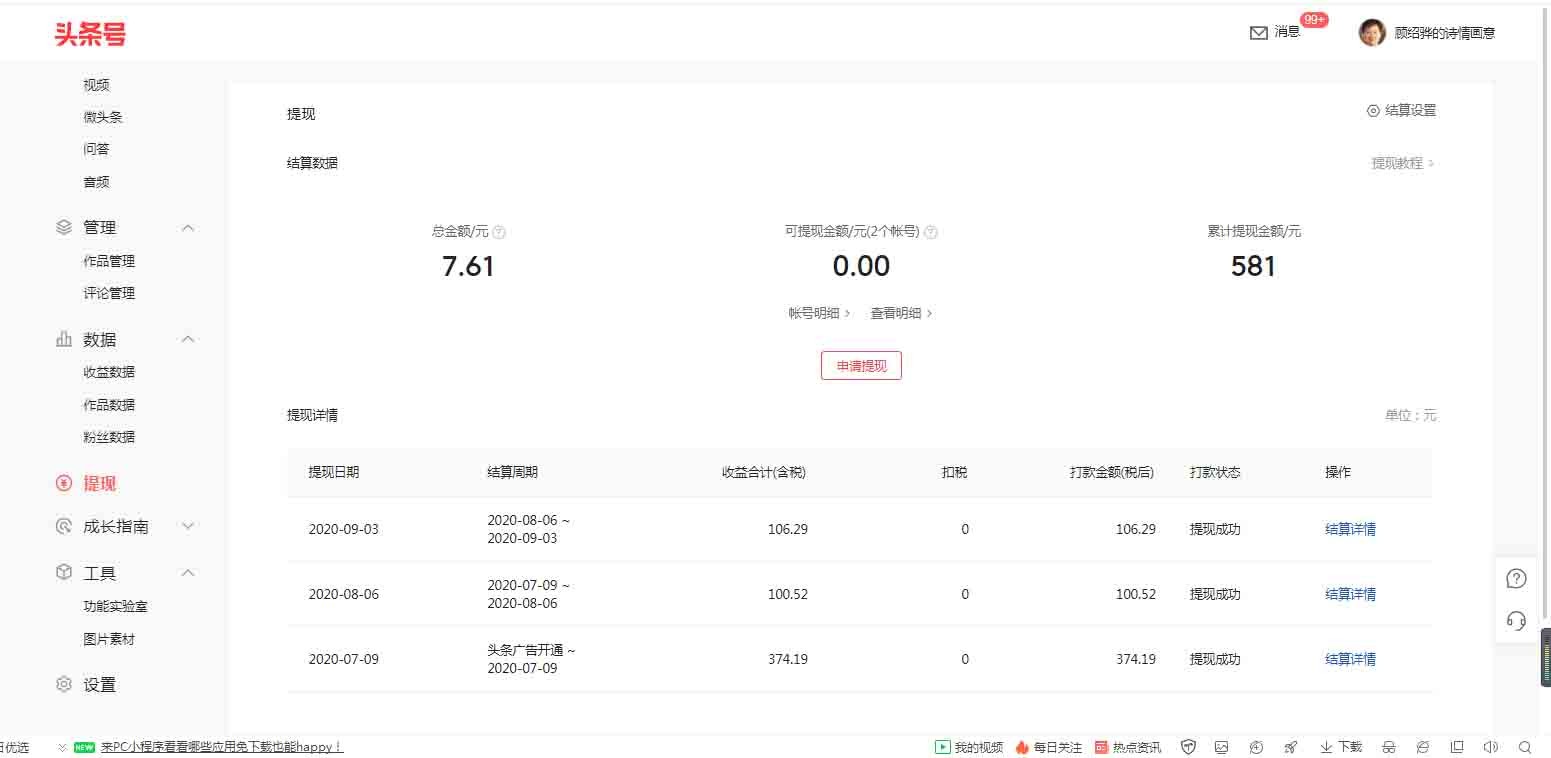Open 收益数据 in the sidebar
This screenshot has height=758, width=1551.
pyautogui.click(x=109, y=372)
